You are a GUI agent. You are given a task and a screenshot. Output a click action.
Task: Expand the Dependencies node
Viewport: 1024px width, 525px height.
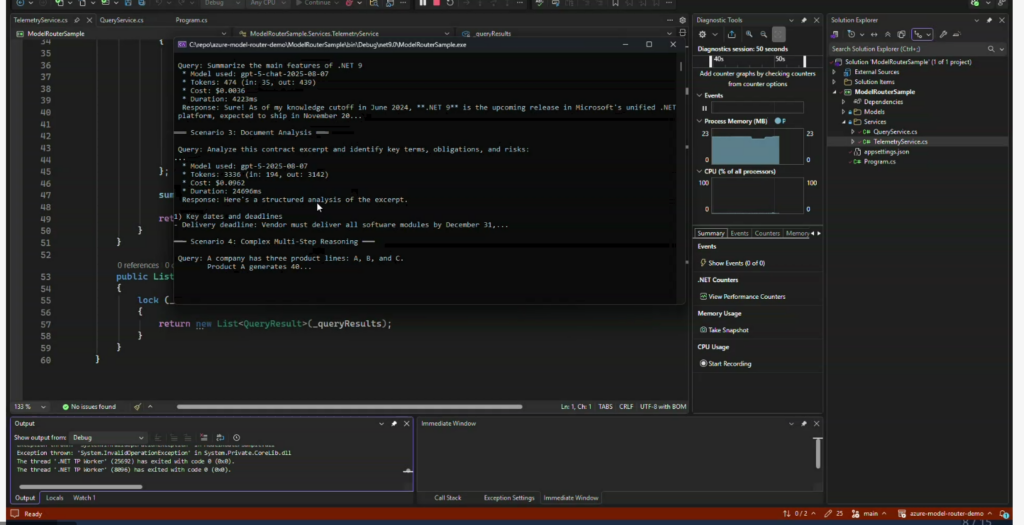pos(844,101)
